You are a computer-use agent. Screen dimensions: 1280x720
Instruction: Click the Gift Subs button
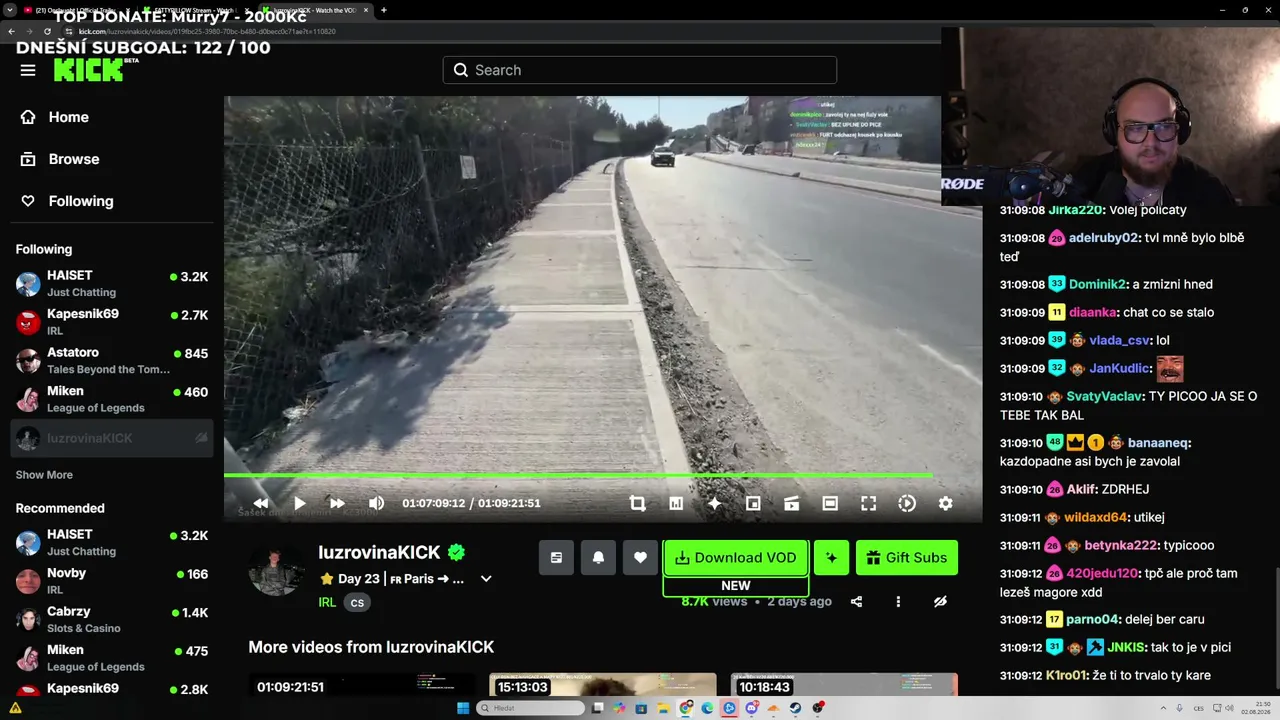coord(907,558)
